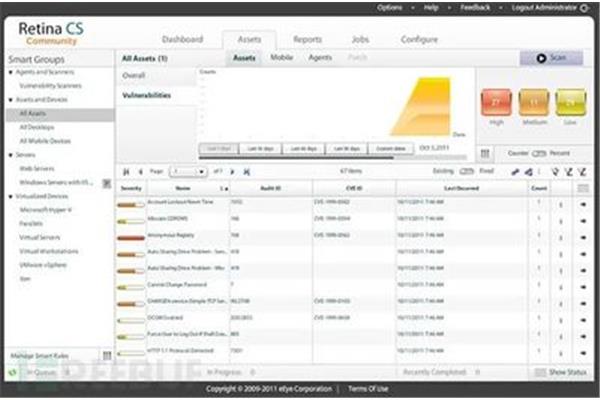
Task: Open the Reports tab
Action: 308,39
